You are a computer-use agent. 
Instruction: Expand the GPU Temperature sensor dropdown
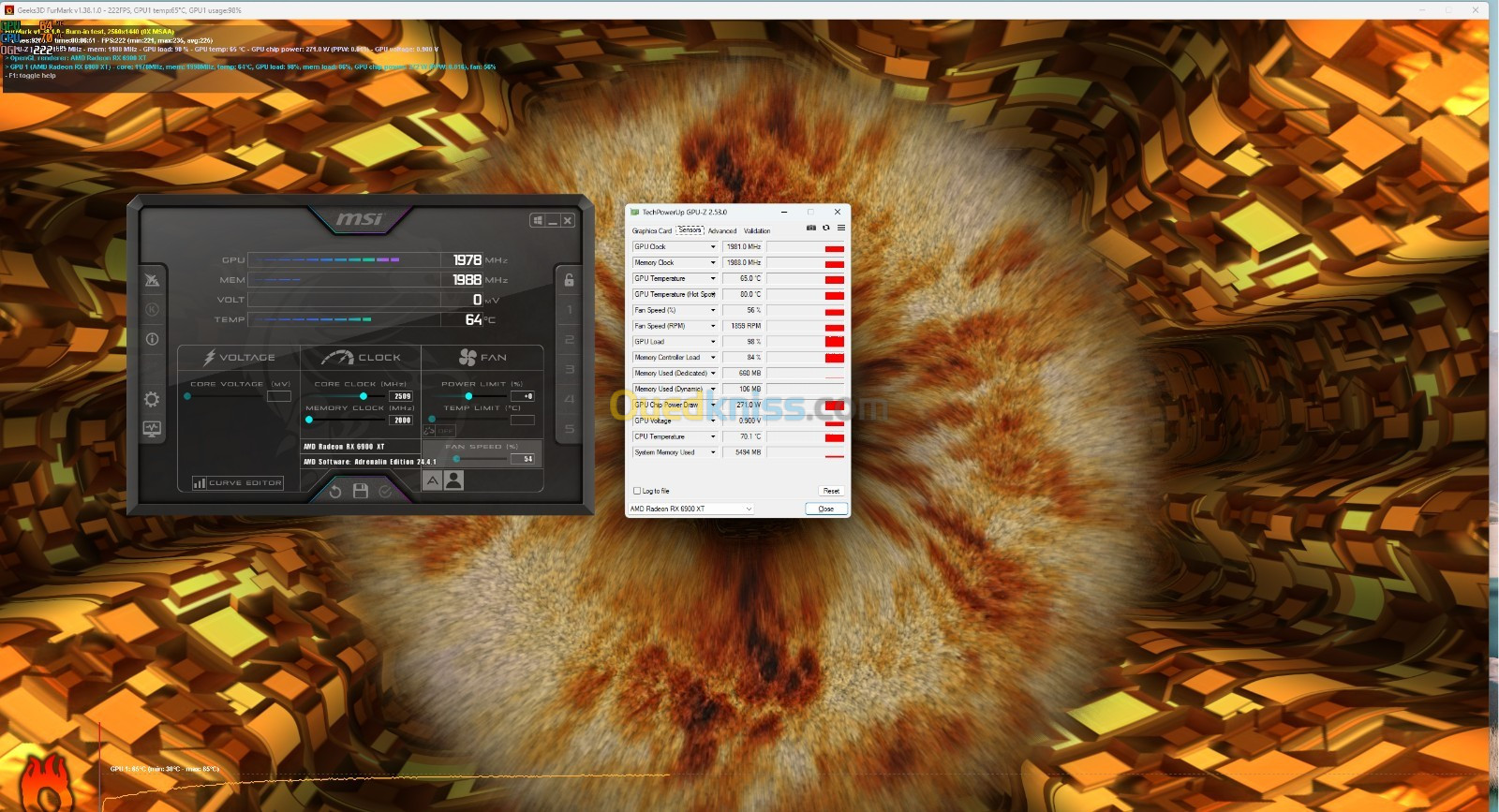pyautogui.click(x=713, y=279)
